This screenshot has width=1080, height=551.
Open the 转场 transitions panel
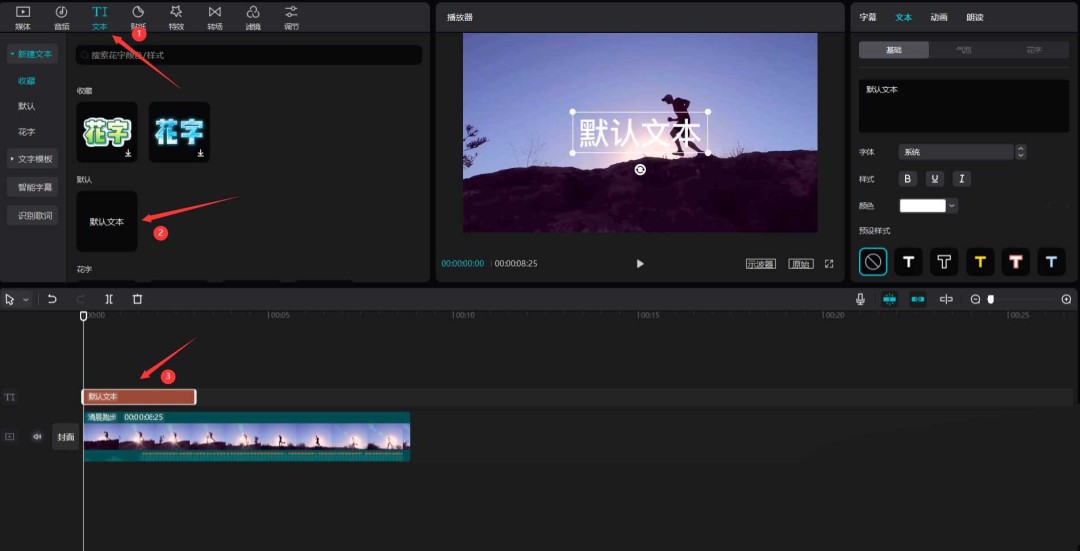pos(214,16)
